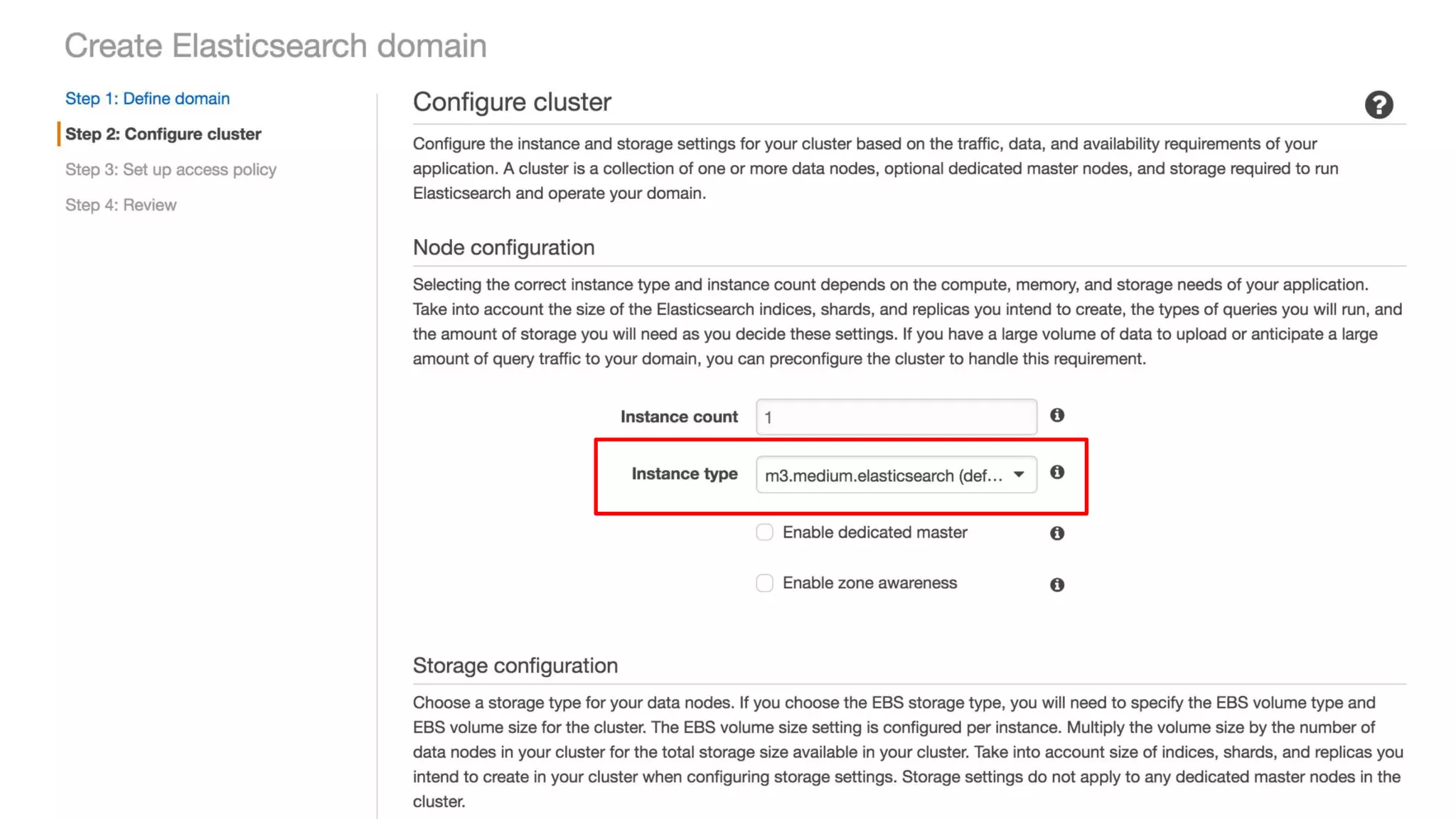Select Step 3: Set up access policy
The width and height of the screenshot is (1456, 819).
171,170
